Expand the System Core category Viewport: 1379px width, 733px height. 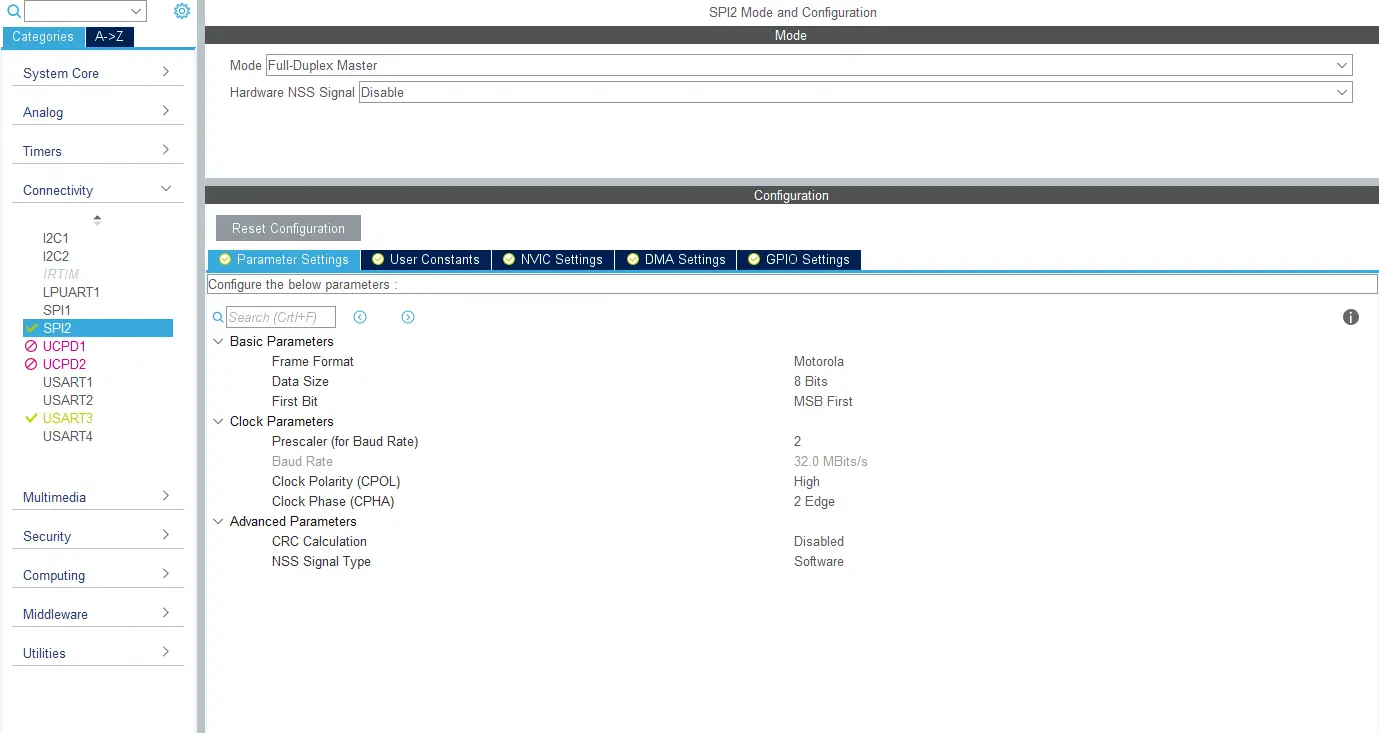click(x=97, y=73)
